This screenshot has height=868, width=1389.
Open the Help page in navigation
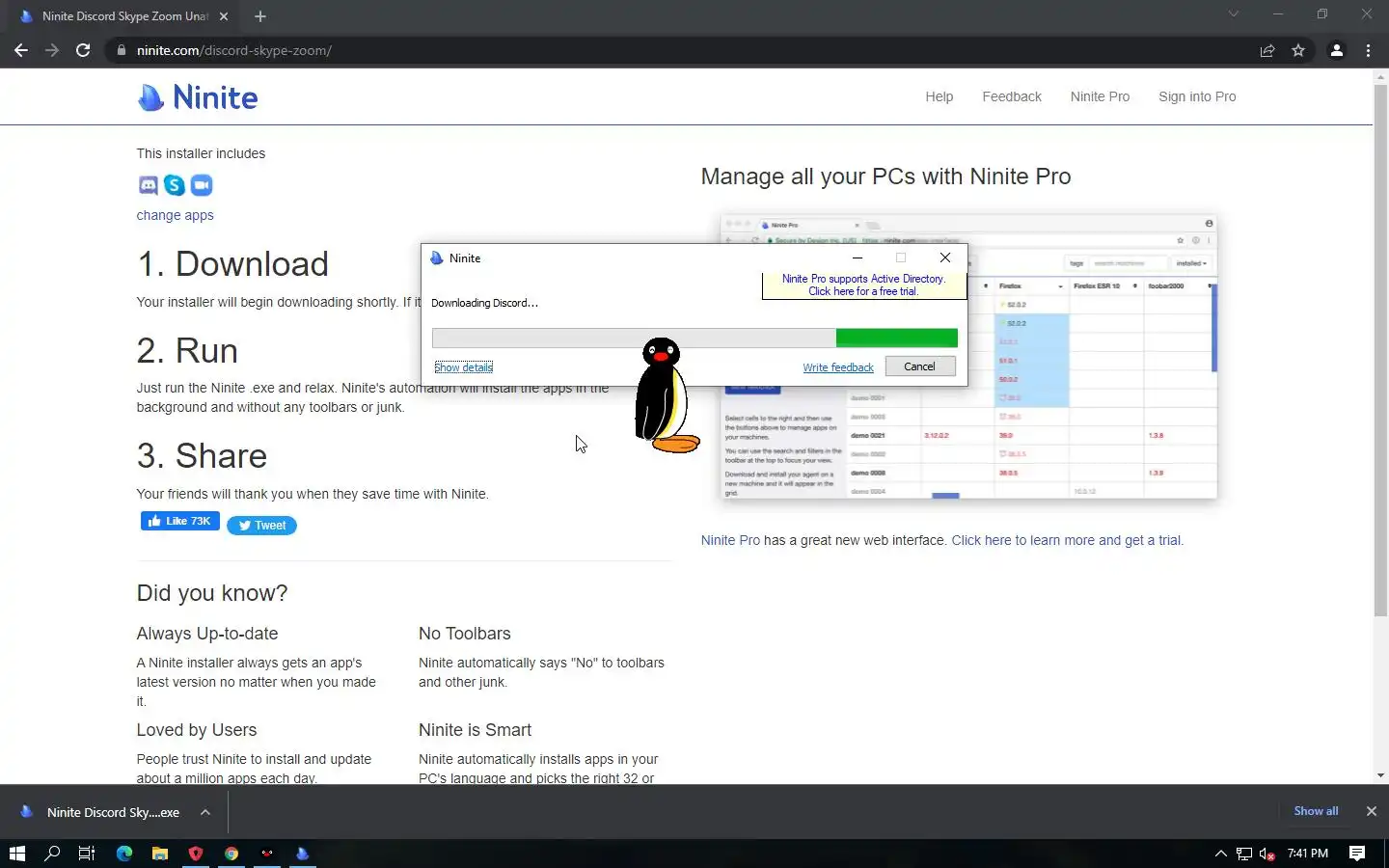click(x=939, y=96)
